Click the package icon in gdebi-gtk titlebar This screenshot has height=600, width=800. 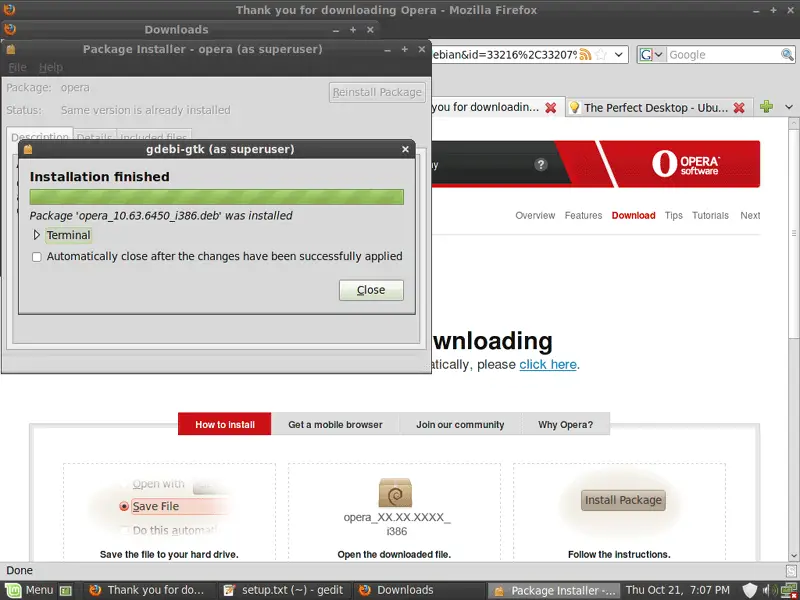(x=28, y=149)
